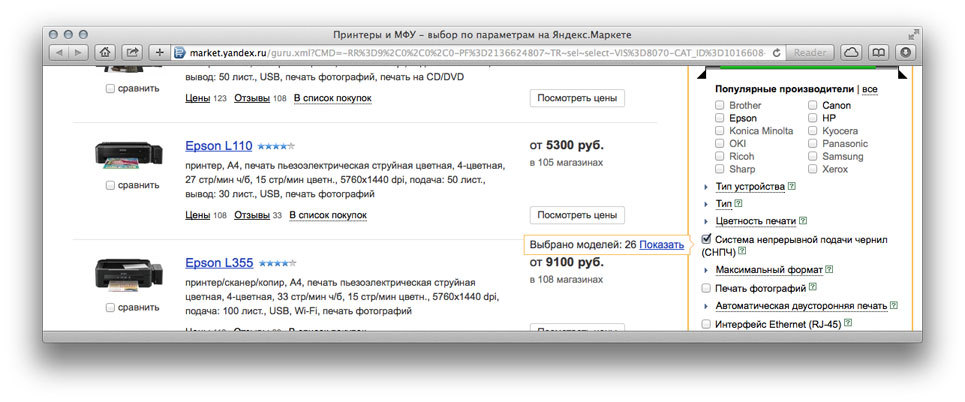Open help icon beside Автоматическая двусторонняя печать
Viewport: 965px width, 402px height.
pos(894,305)
